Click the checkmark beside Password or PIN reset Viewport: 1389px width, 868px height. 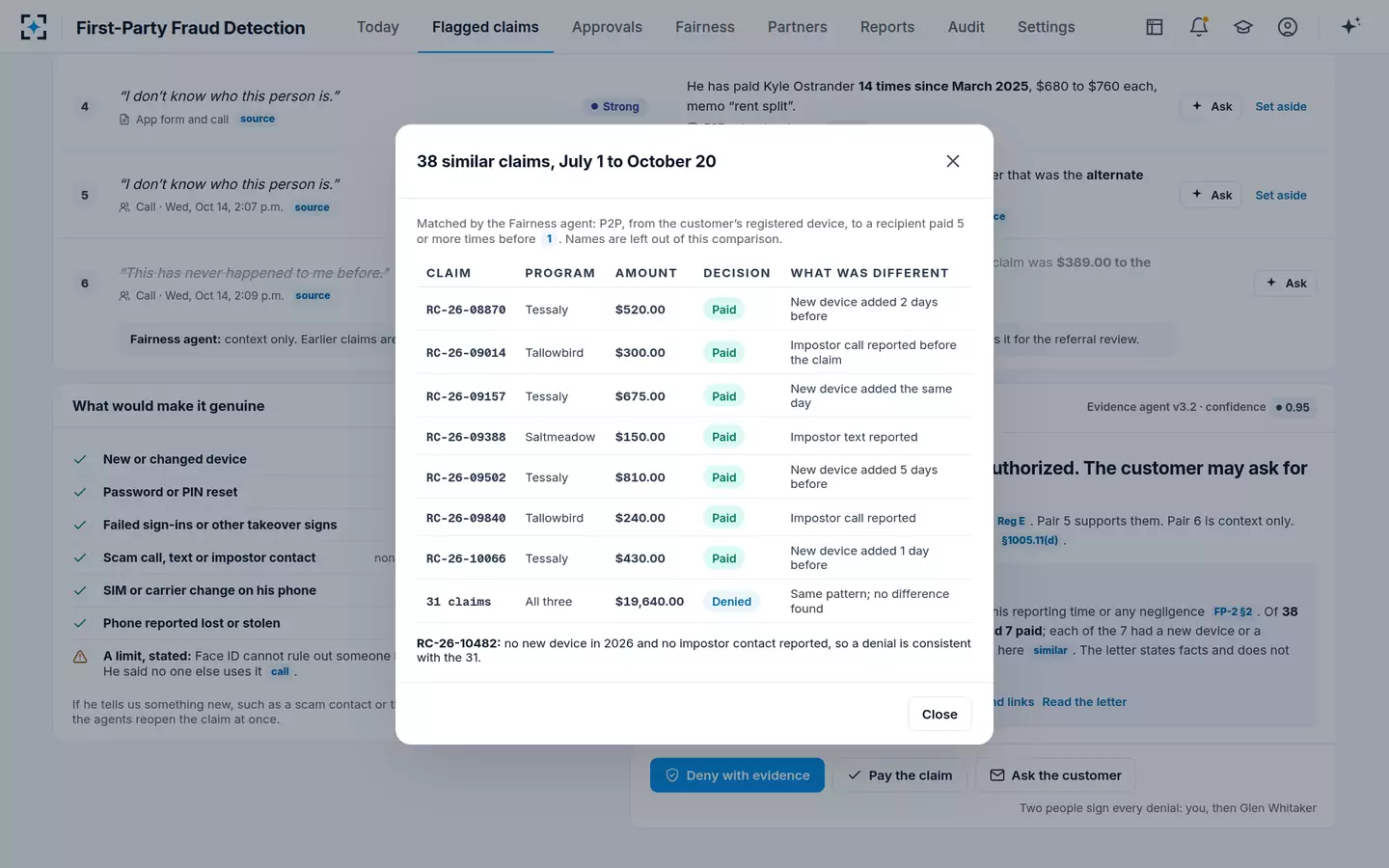tap(81, 492)
